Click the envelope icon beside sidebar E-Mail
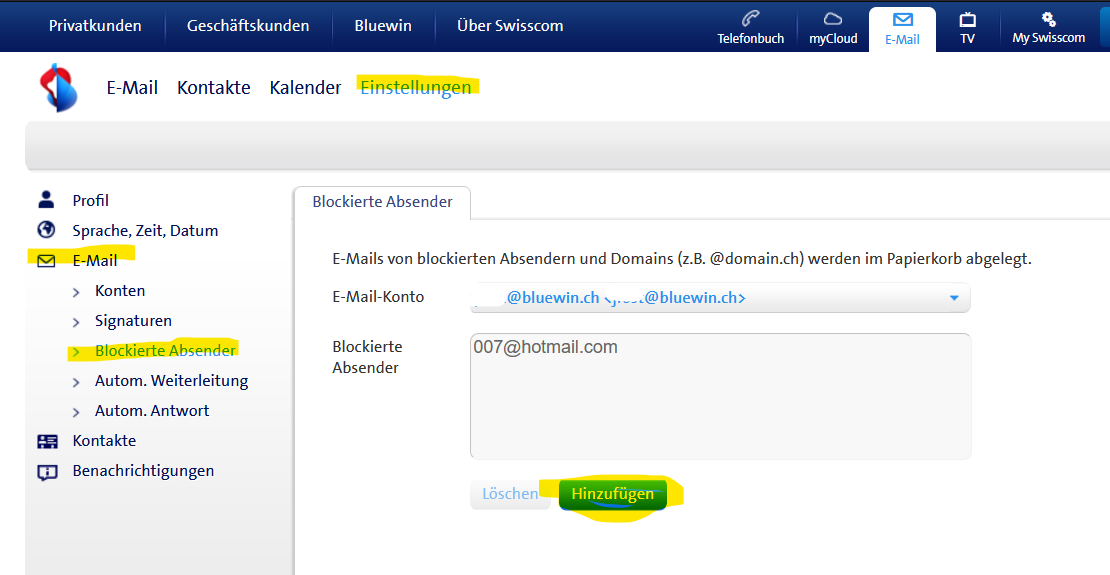The height and width of the screenshot is (575, 1110). (46, 261)
